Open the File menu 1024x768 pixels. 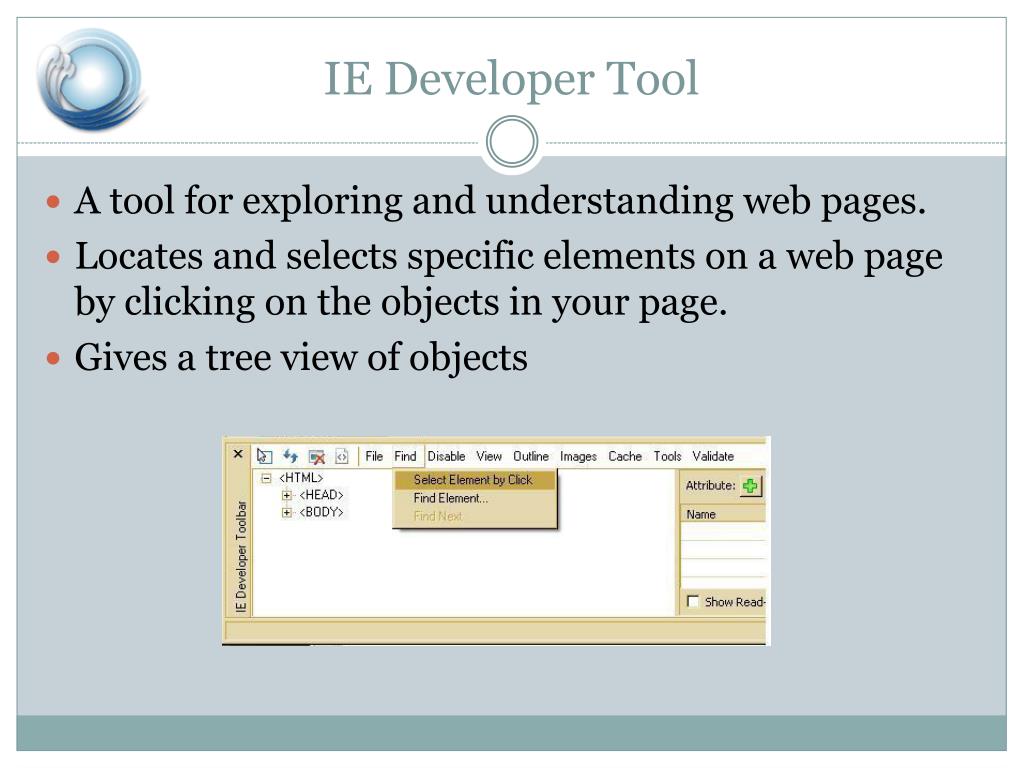pos(374,456)
